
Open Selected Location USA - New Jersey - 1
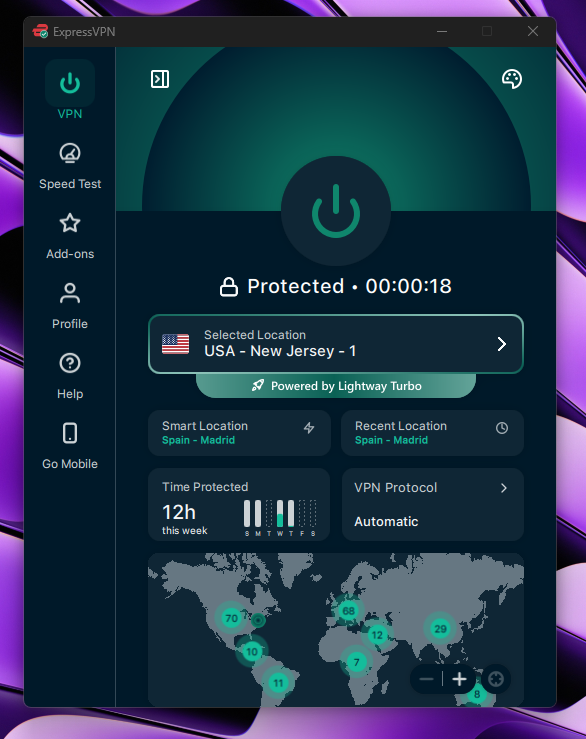(x=336, y=344)
